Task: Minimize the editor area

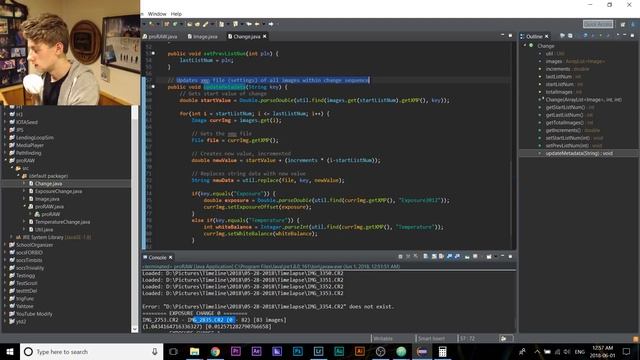Action: tap(502, 36)
